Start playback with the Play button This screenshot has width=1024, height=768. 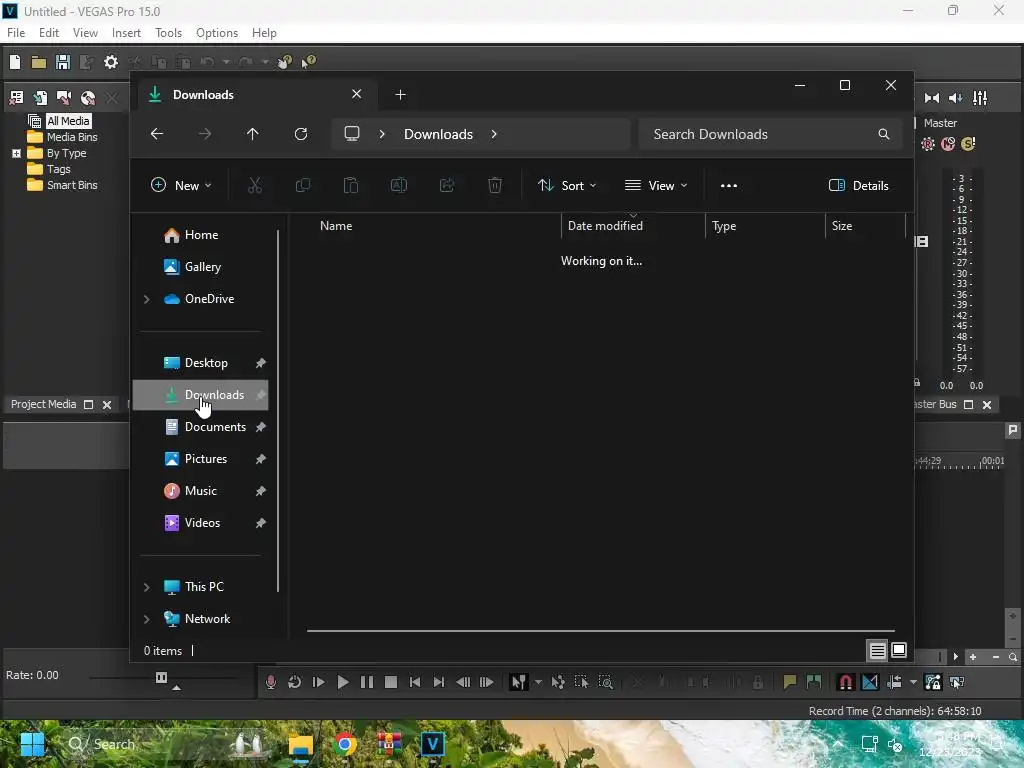tap(342, 682)
